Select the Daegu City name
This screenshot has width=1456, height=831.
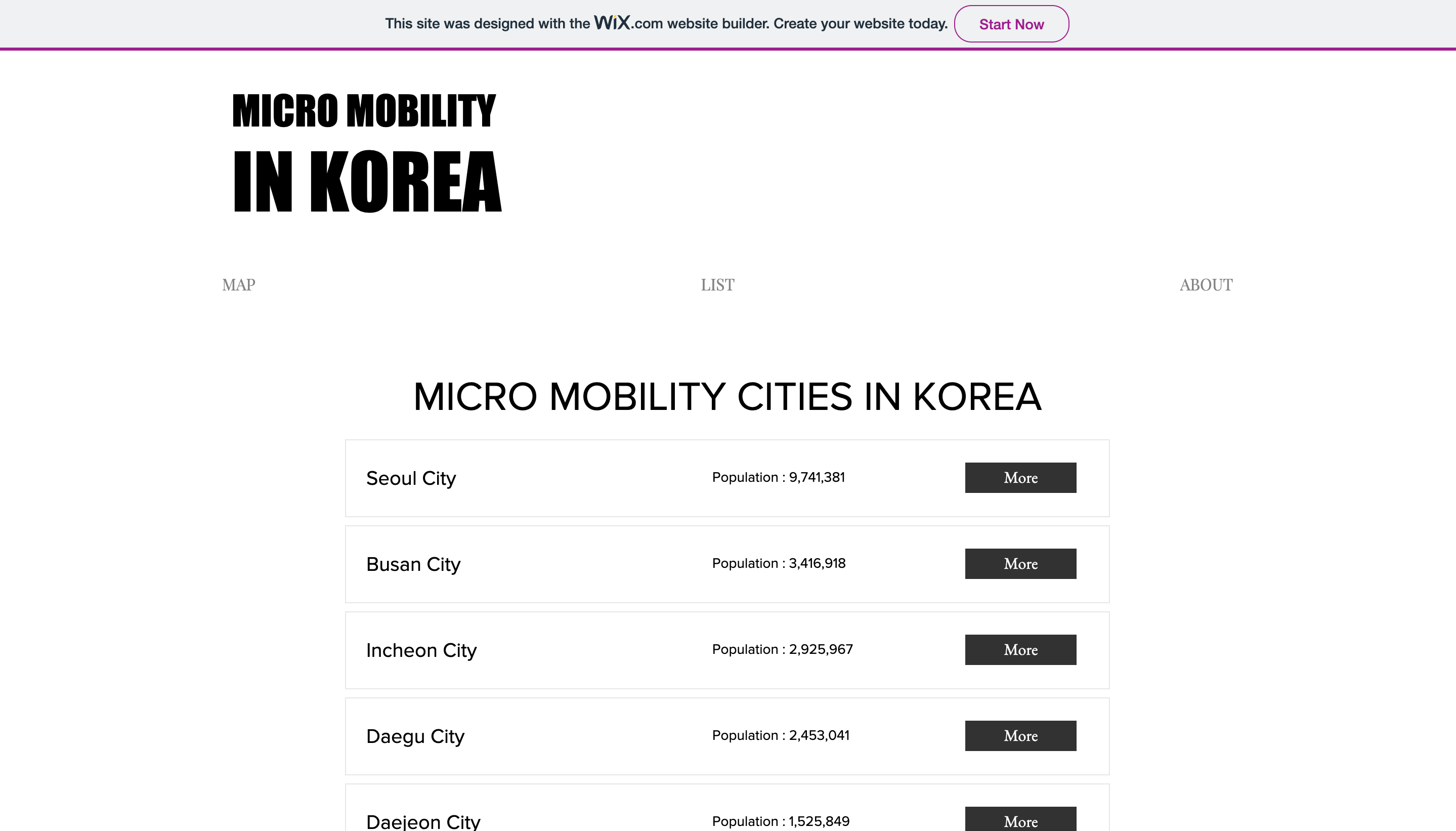coord(415,736)
